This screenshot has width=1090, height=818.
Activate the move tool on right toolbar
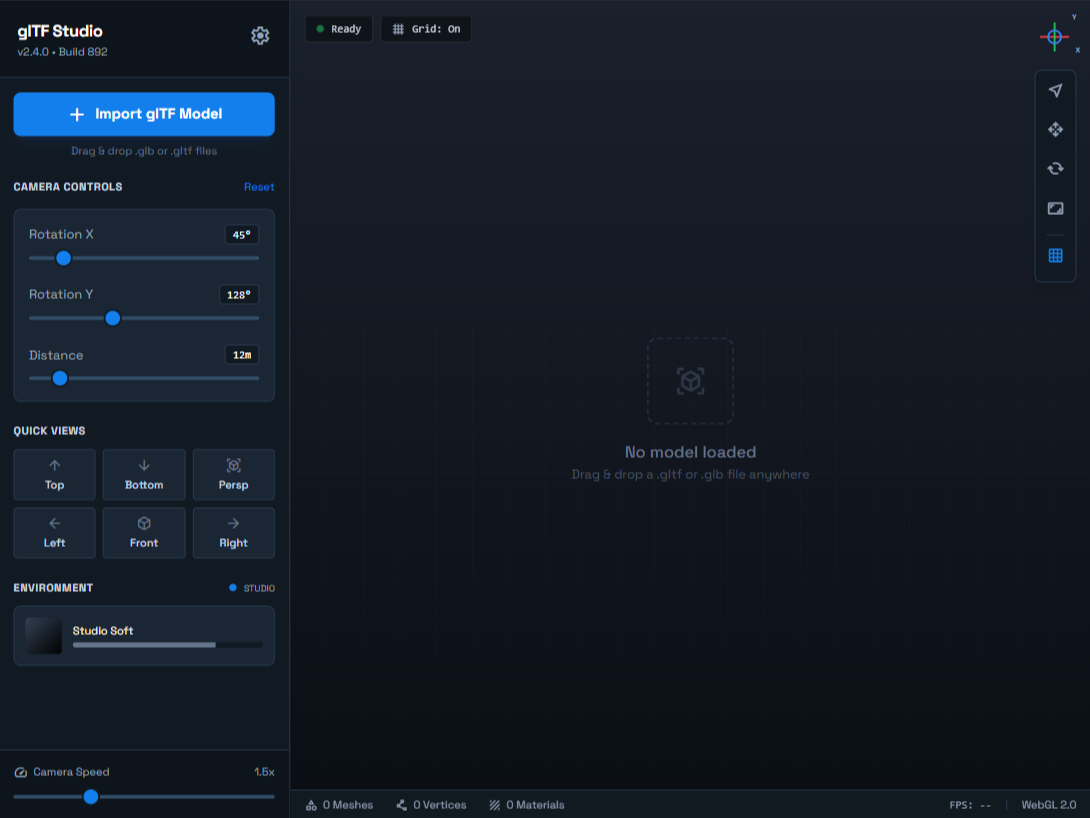(1055, 129)
